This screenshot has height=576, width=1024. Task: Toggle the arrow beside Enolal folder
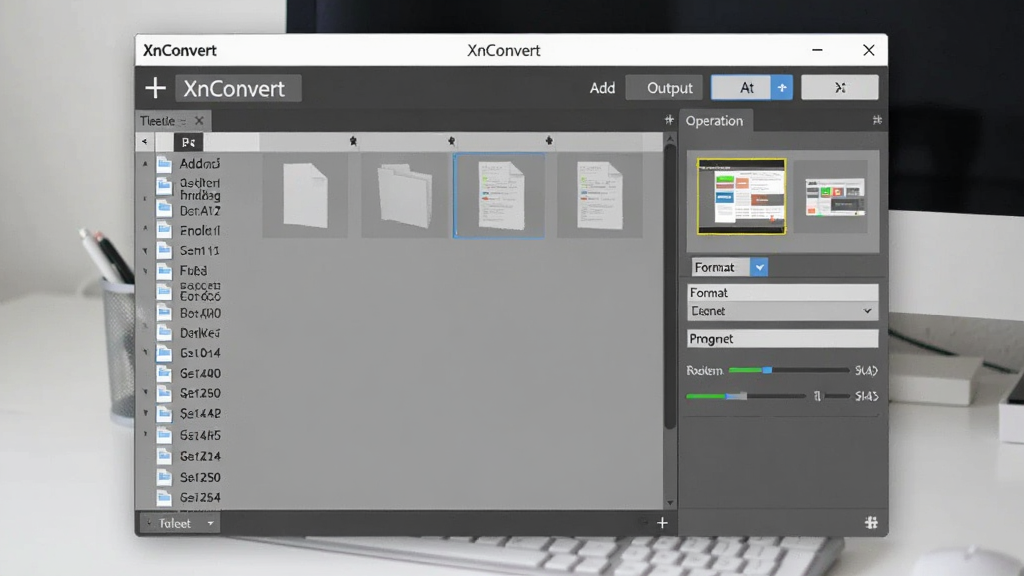[145, 229]
